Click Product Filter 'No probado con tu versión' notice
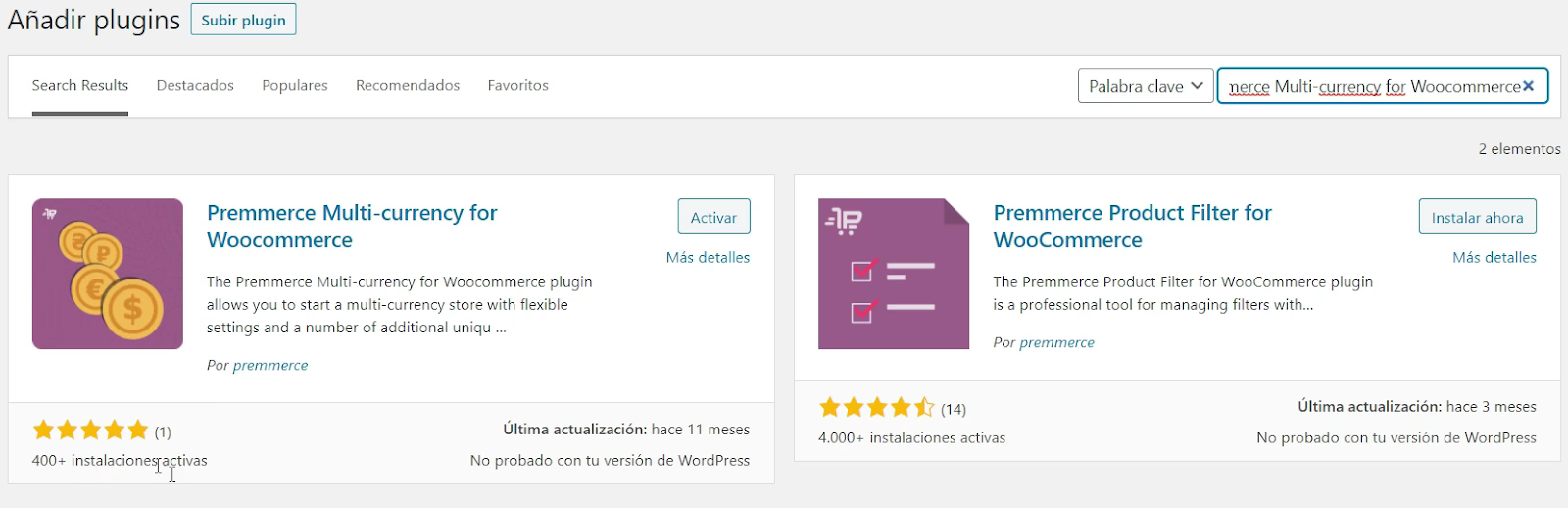Image resolution: width=1568 pixels, height=508 pixels. [1396, 437]
